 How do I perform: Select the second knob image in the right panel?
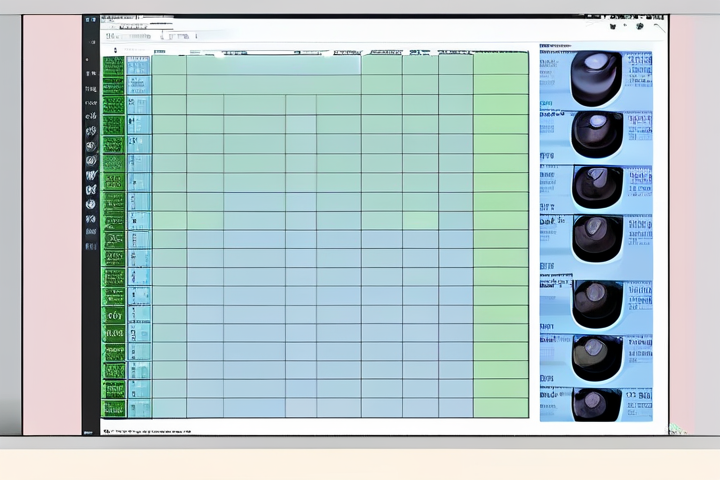(596, 132)
